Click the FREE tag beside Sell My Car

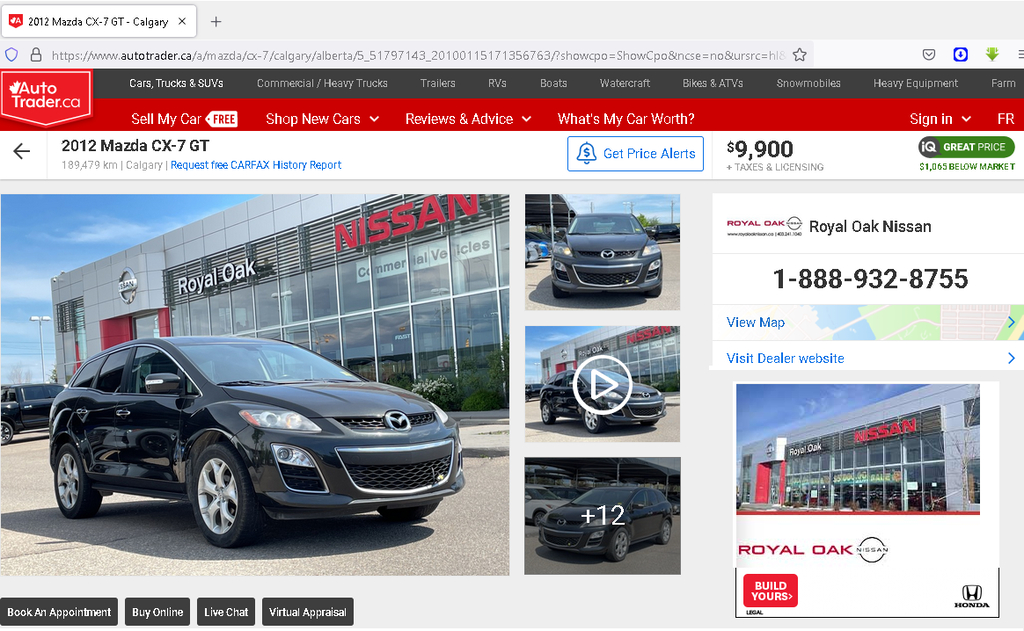[x=222, y=119]
